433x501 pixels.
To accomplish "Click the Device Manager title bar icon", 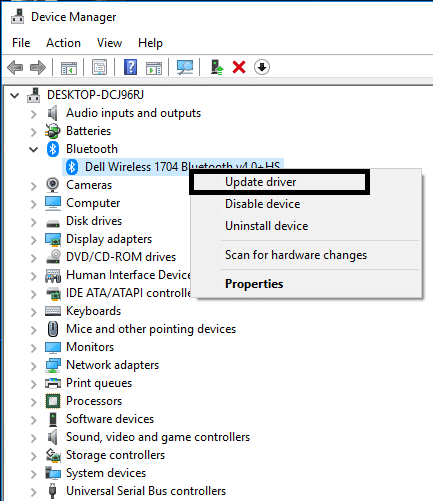I will pos(17,17).
